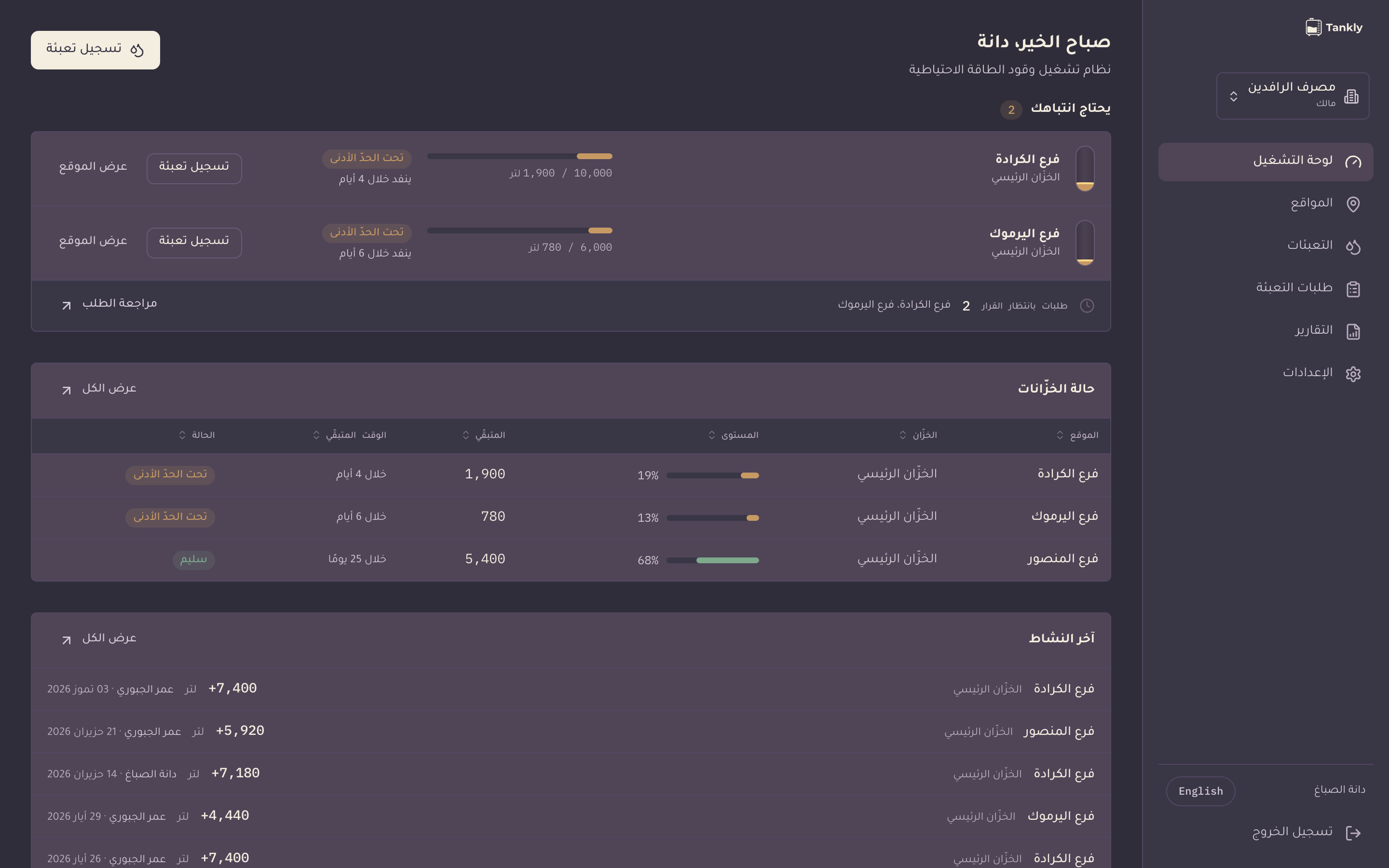
Task: Click the up-down chevron in organization switcher
Action: click(1233, 96)
